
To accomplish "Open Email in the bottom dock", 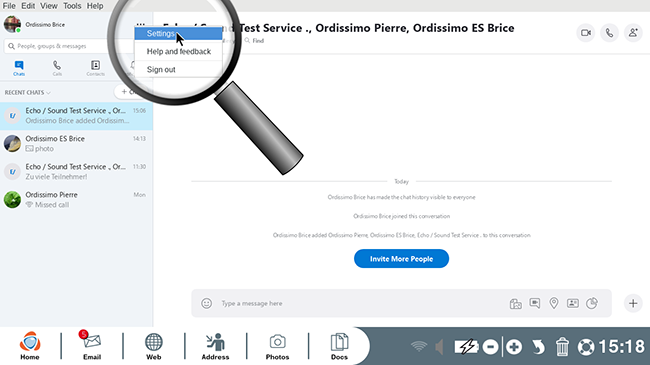I will coord(92,346).
